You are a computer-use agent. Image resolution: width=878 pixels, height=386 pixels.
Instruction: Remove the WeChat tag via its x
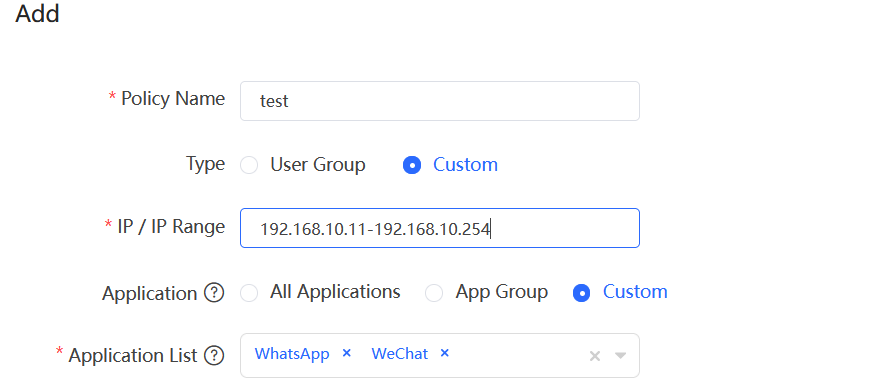point(445,353)
